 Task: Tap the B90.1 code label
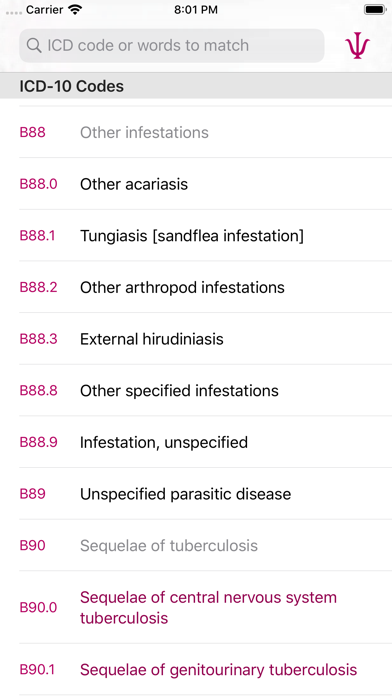pyautogui.click(x=37, y=669)
